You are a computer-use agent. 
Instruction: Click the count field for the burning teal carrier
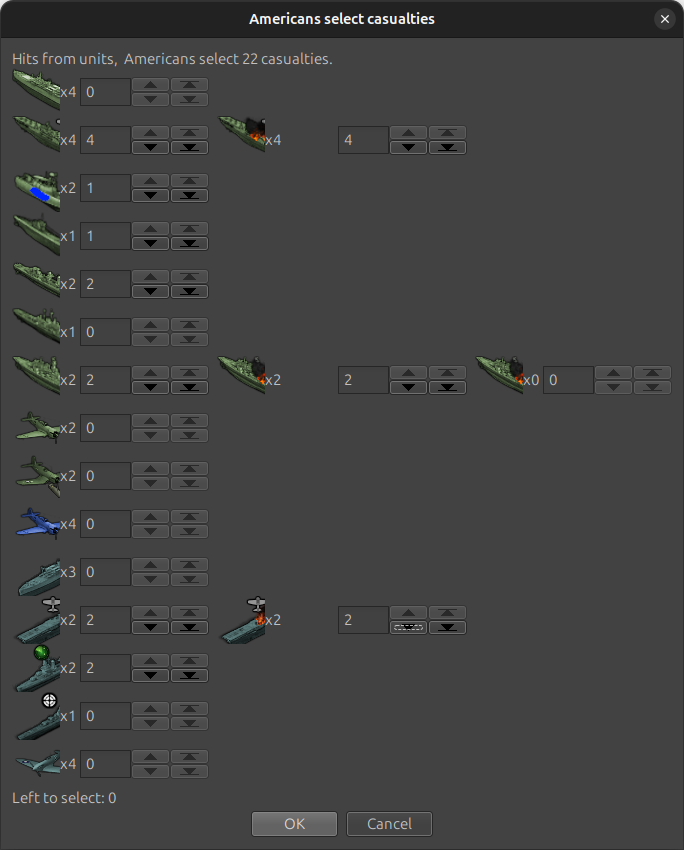pos(363,620)
